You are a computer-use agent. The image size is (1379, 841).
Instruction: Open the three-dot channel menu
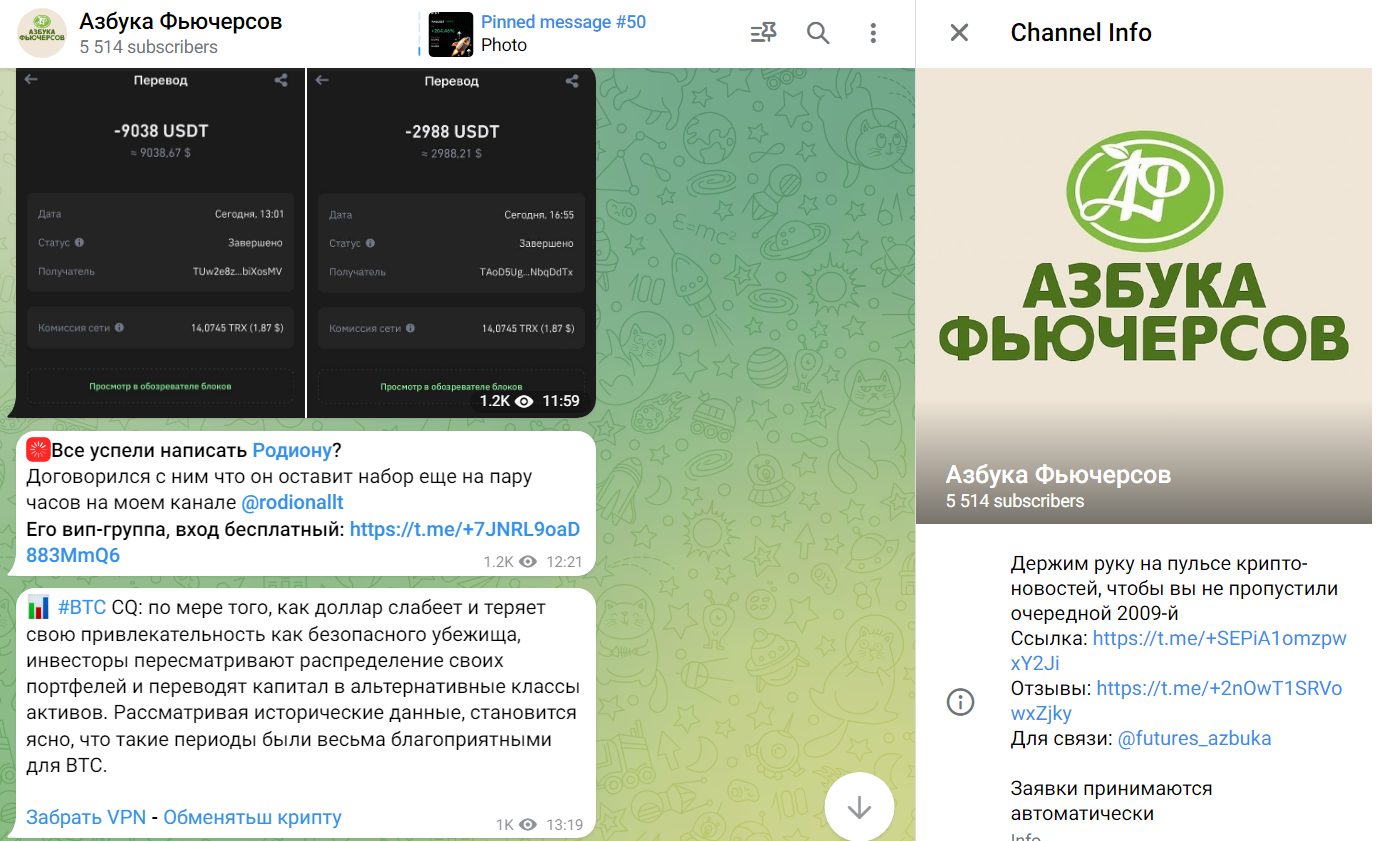pyautogui.click(x=873, y=34)
